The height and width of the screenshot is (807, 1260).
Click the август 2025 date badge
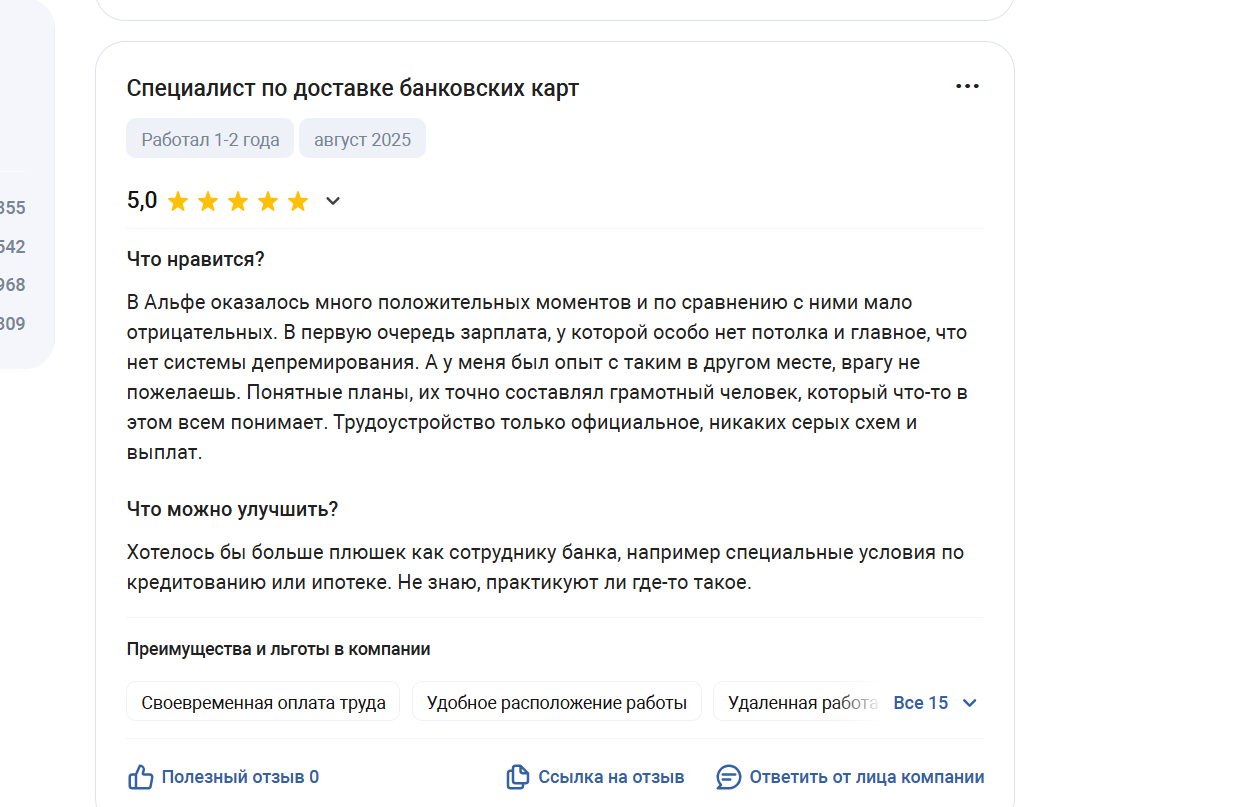click(362, 139)
